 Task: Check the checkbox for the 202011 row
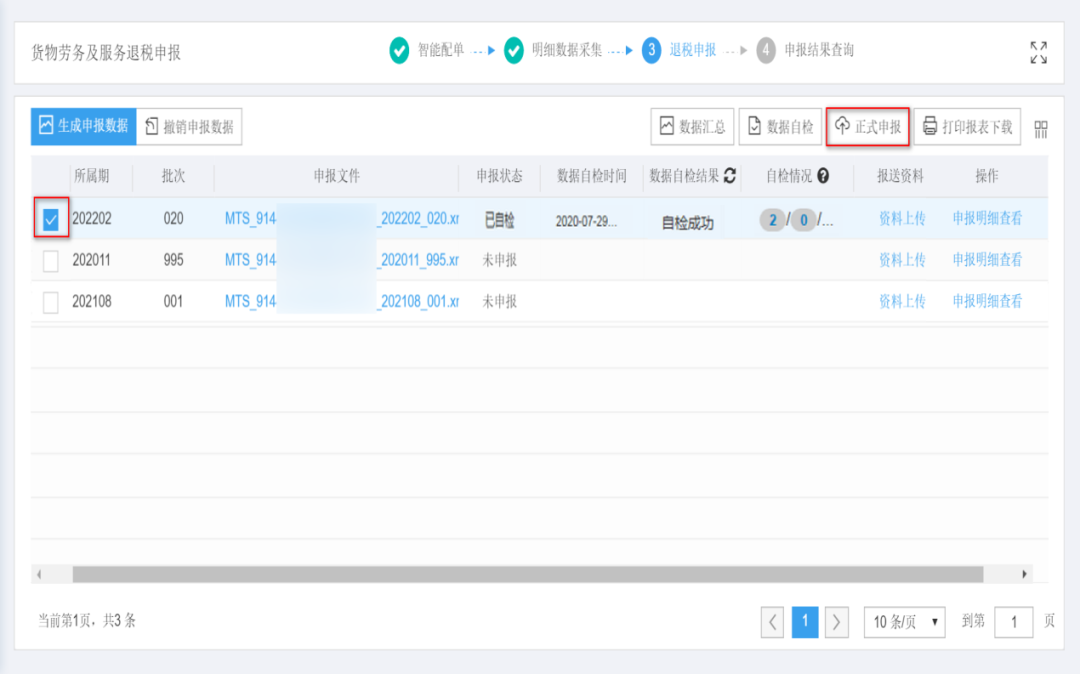51,259
